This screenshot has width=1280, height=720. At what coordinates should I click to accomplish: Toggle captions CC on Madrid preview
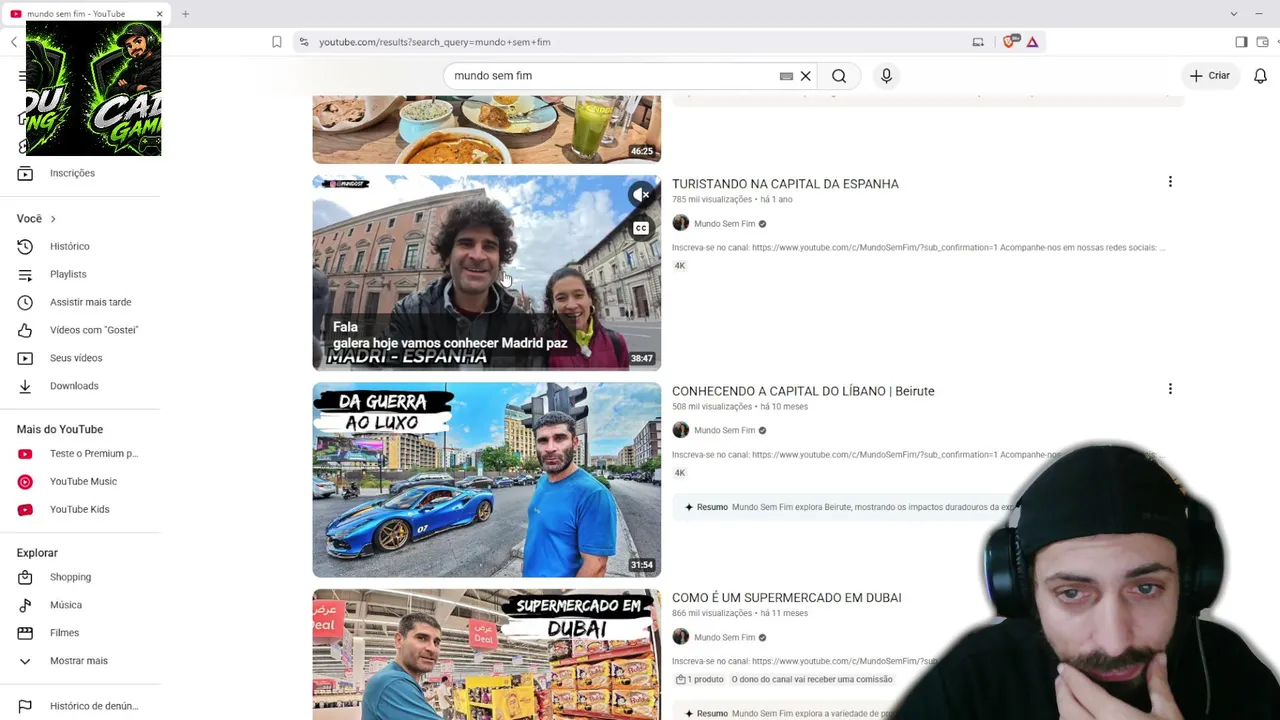[641, 228]
